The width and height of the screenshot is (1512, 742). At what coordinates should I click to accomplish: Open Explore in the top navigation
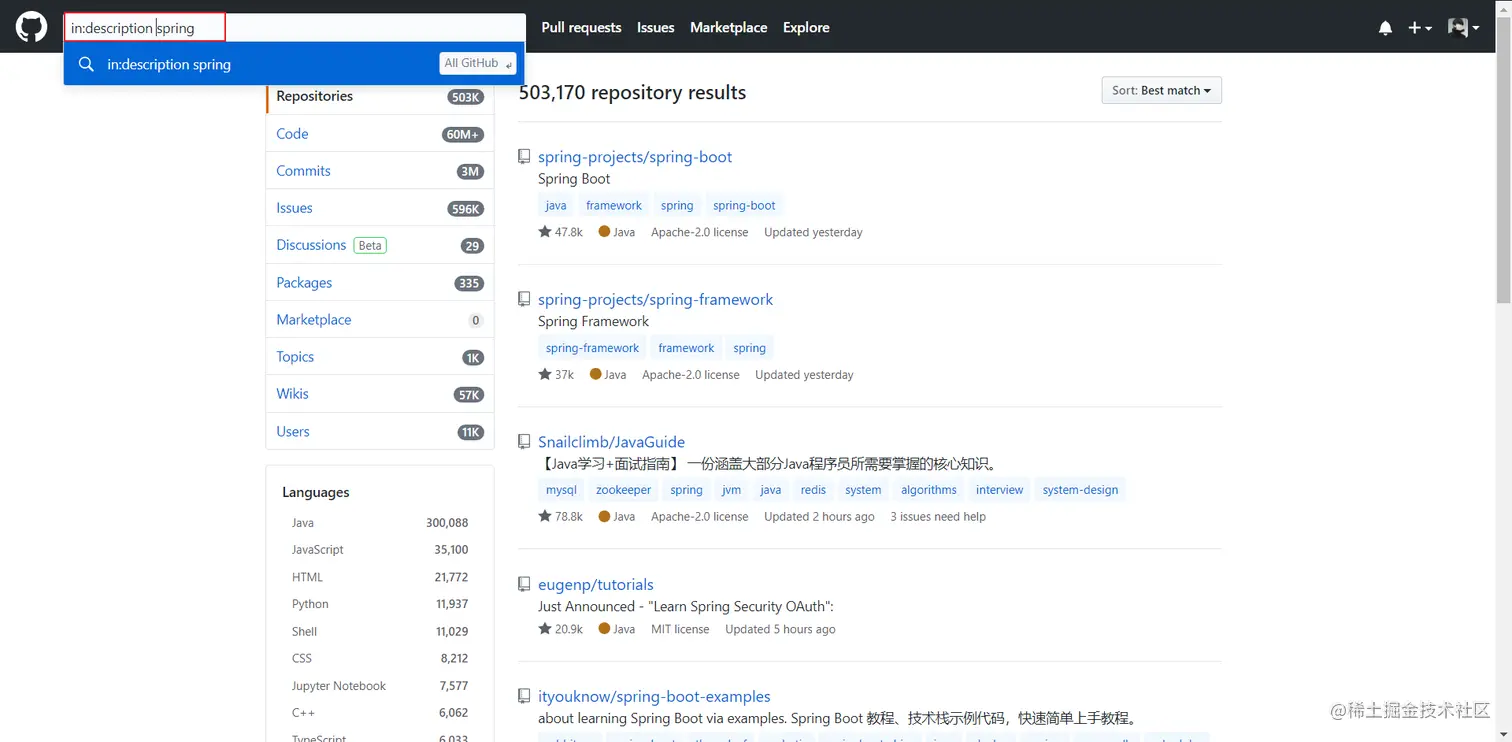806,28
